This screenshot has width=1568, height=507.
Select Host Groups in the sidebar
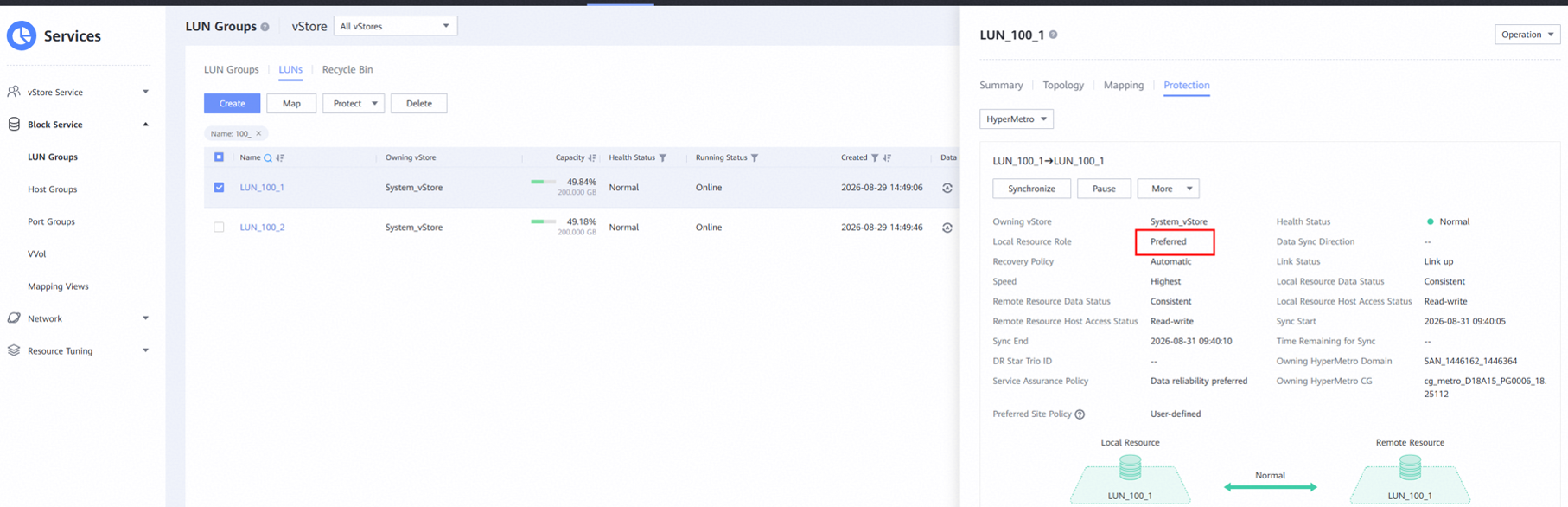pyautogui.click(x=52, y=189)
